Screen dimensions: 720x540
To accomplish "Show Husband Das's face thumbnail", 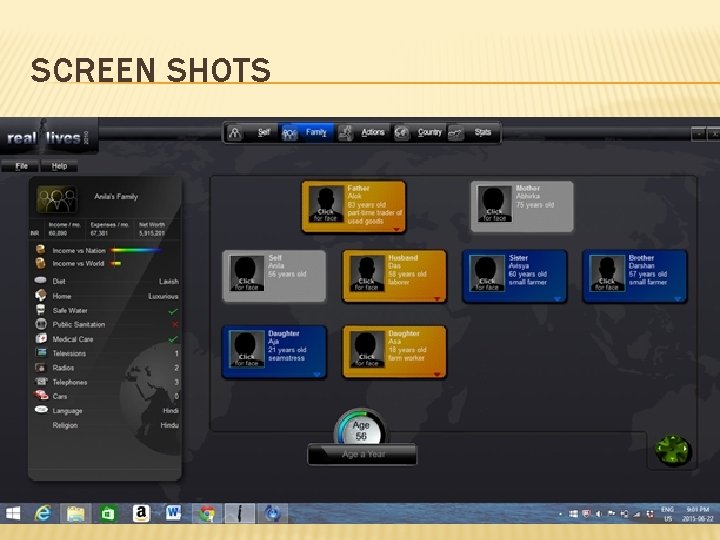I will click(x=366, y=273).
